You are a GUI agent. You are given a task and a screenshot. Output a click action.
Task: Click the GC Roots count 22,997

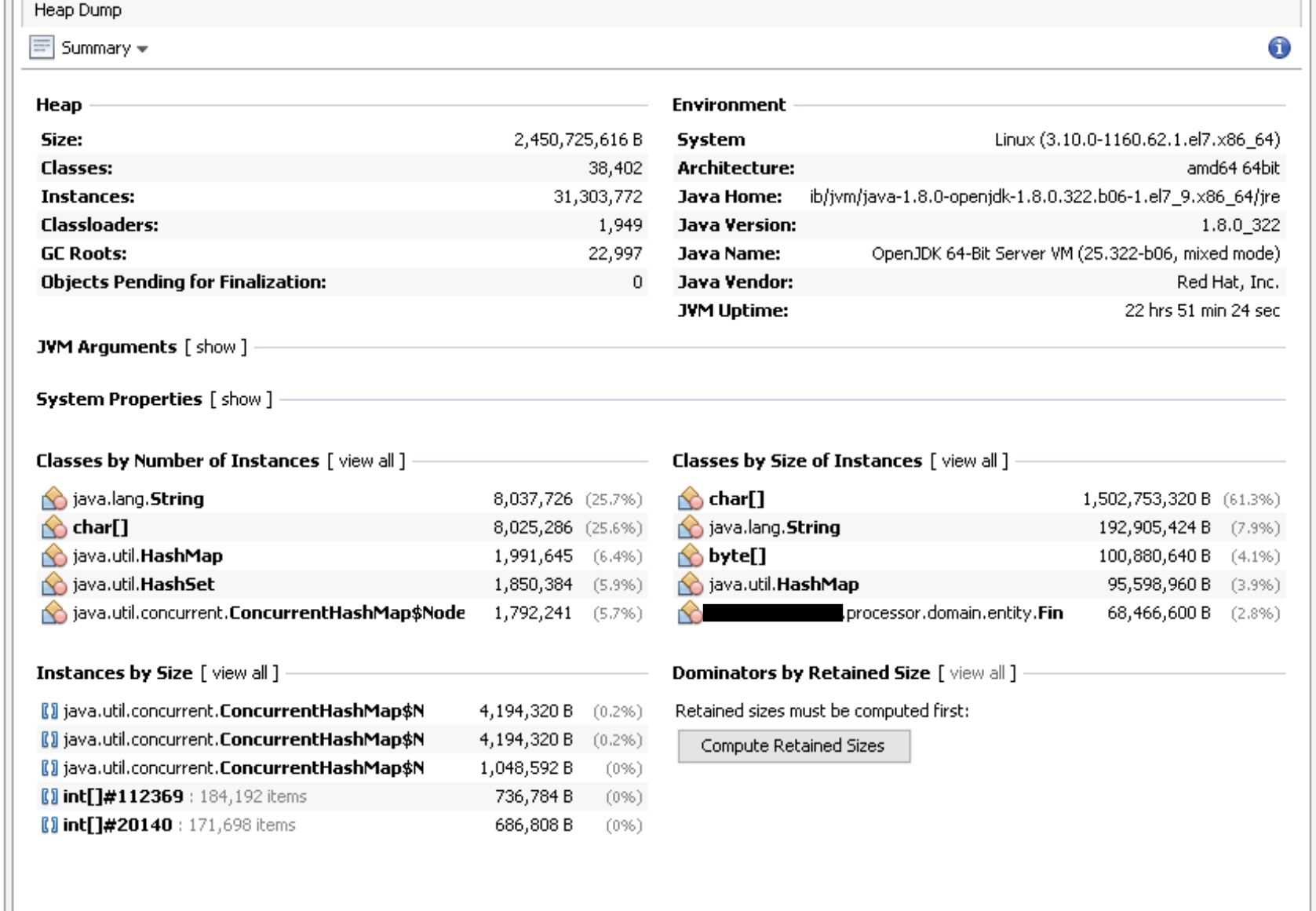pos(615,253)
